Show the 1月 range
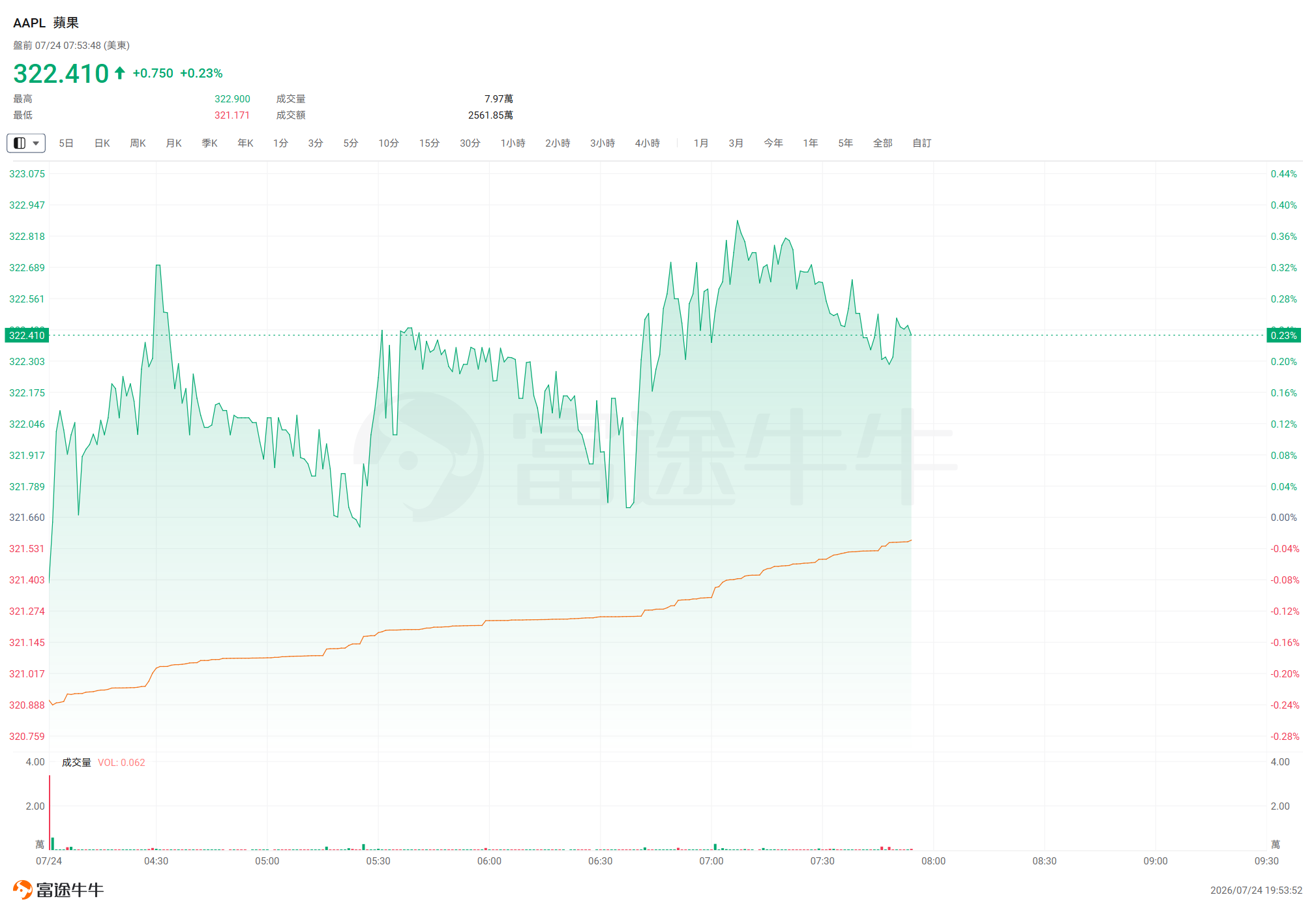Image resolution: width=1316 pixels, height=912 pixels. pos(701,143)
